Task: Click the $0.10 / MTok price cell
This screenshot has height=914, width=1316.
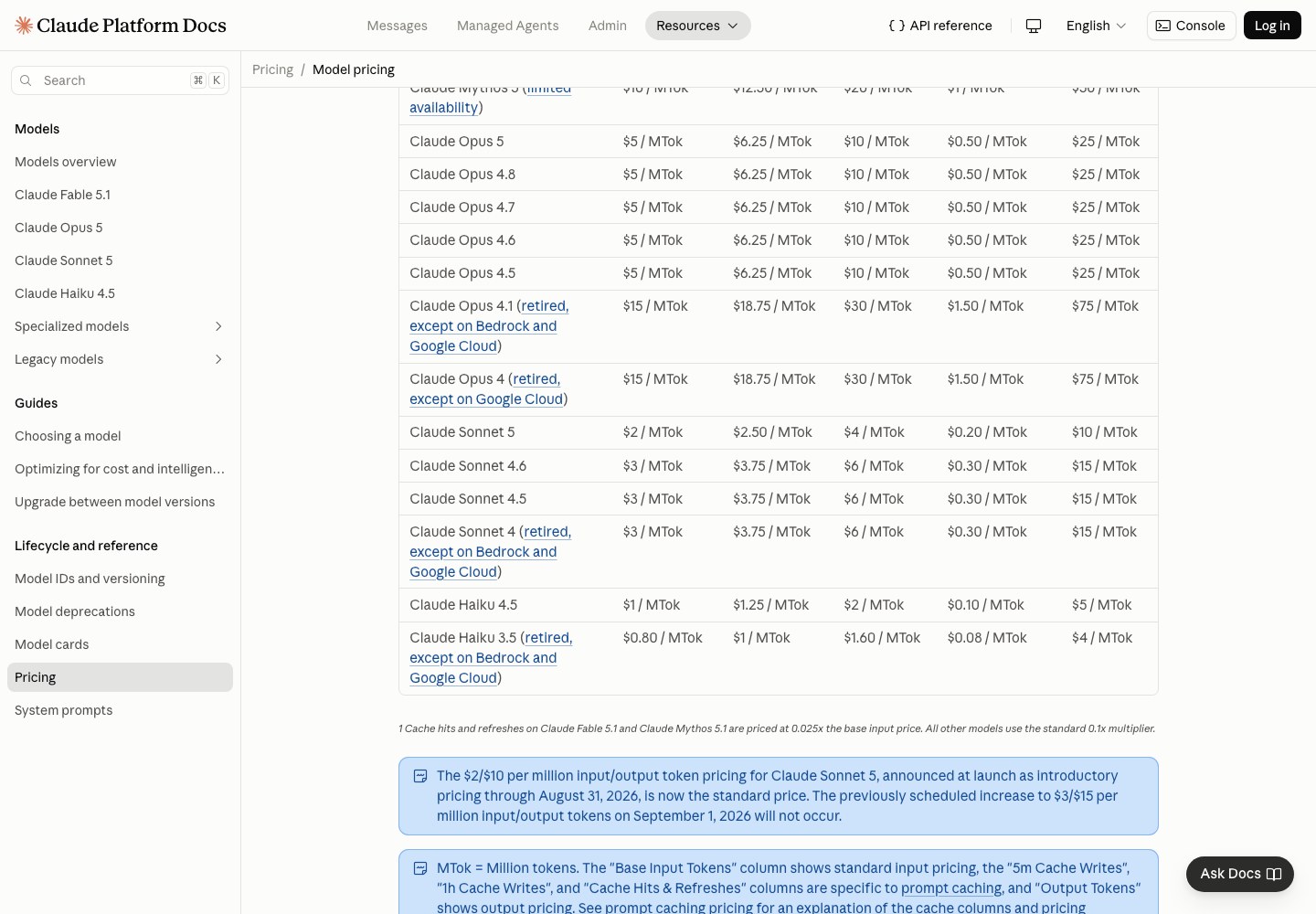Action: click(985, 605)
